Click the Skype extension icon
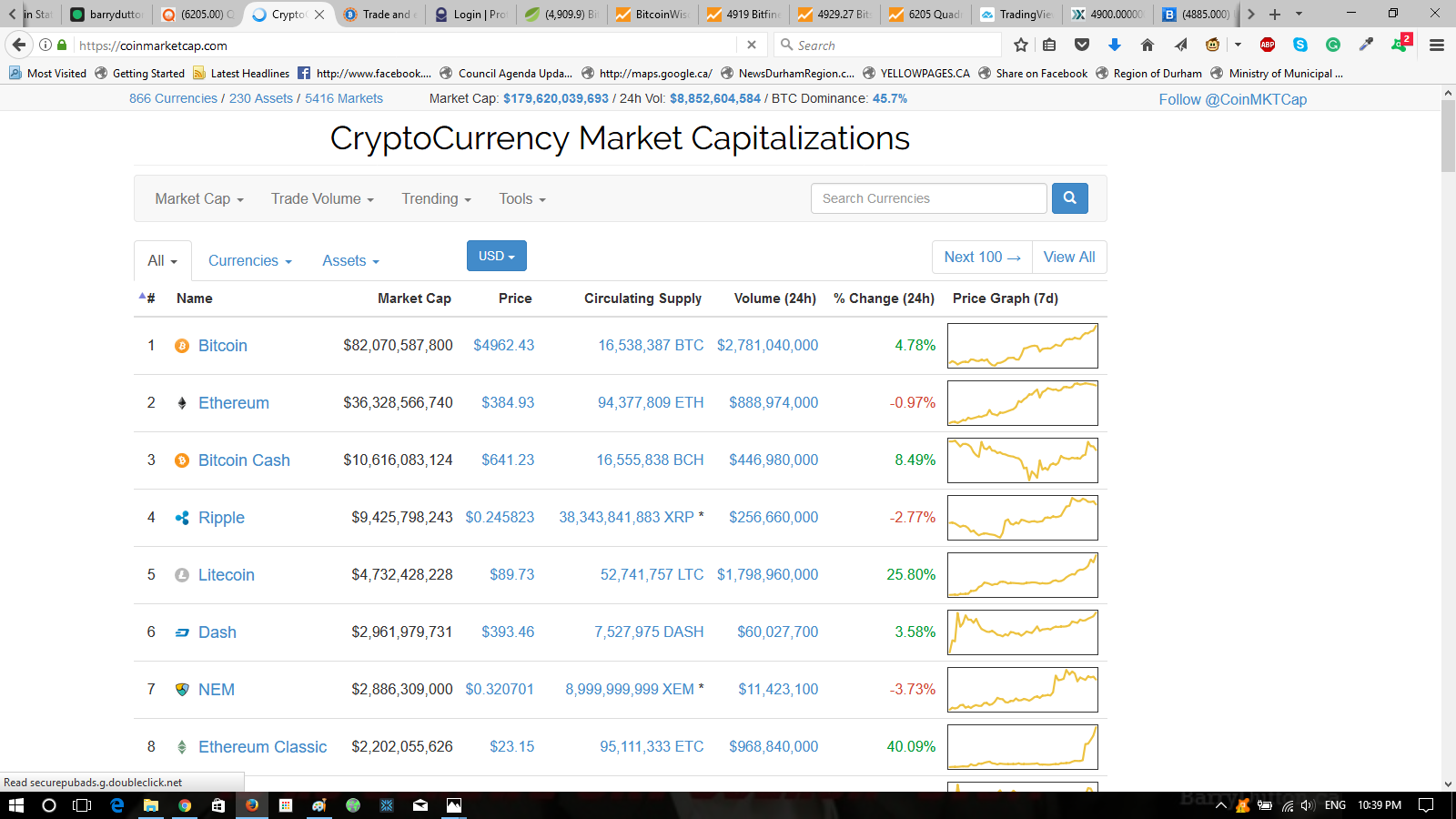Image resolution: width=1456 pixels, height=819 pixels. coord(1300,45)
